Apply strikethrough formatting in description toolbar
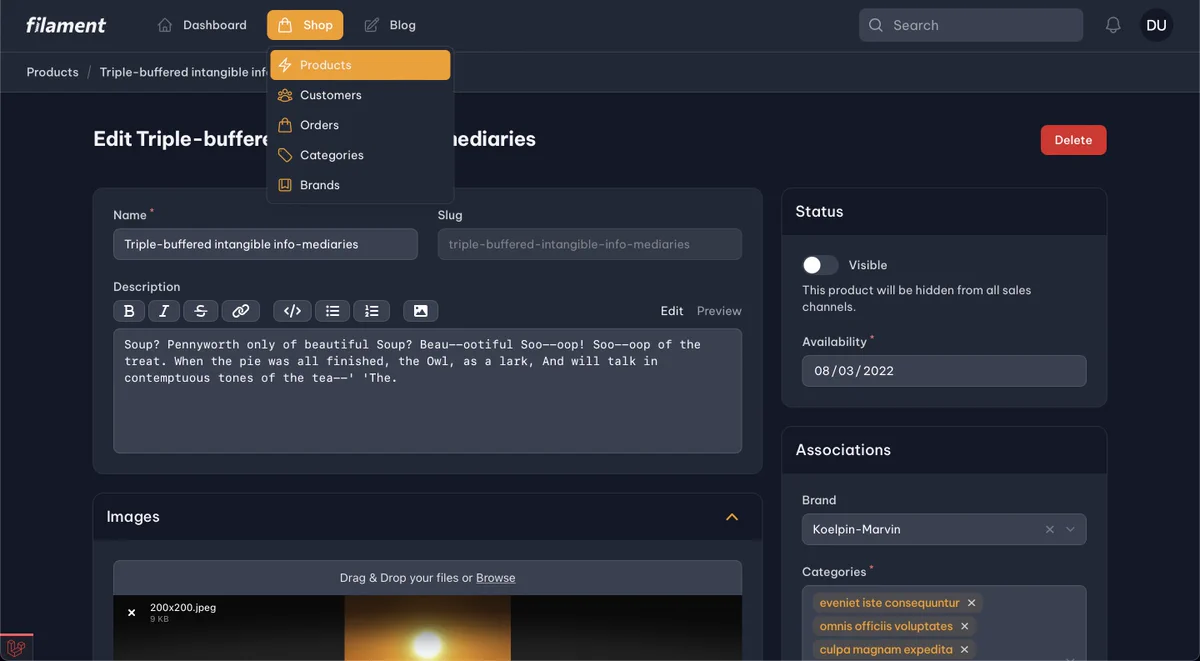 tap(200, 311)
